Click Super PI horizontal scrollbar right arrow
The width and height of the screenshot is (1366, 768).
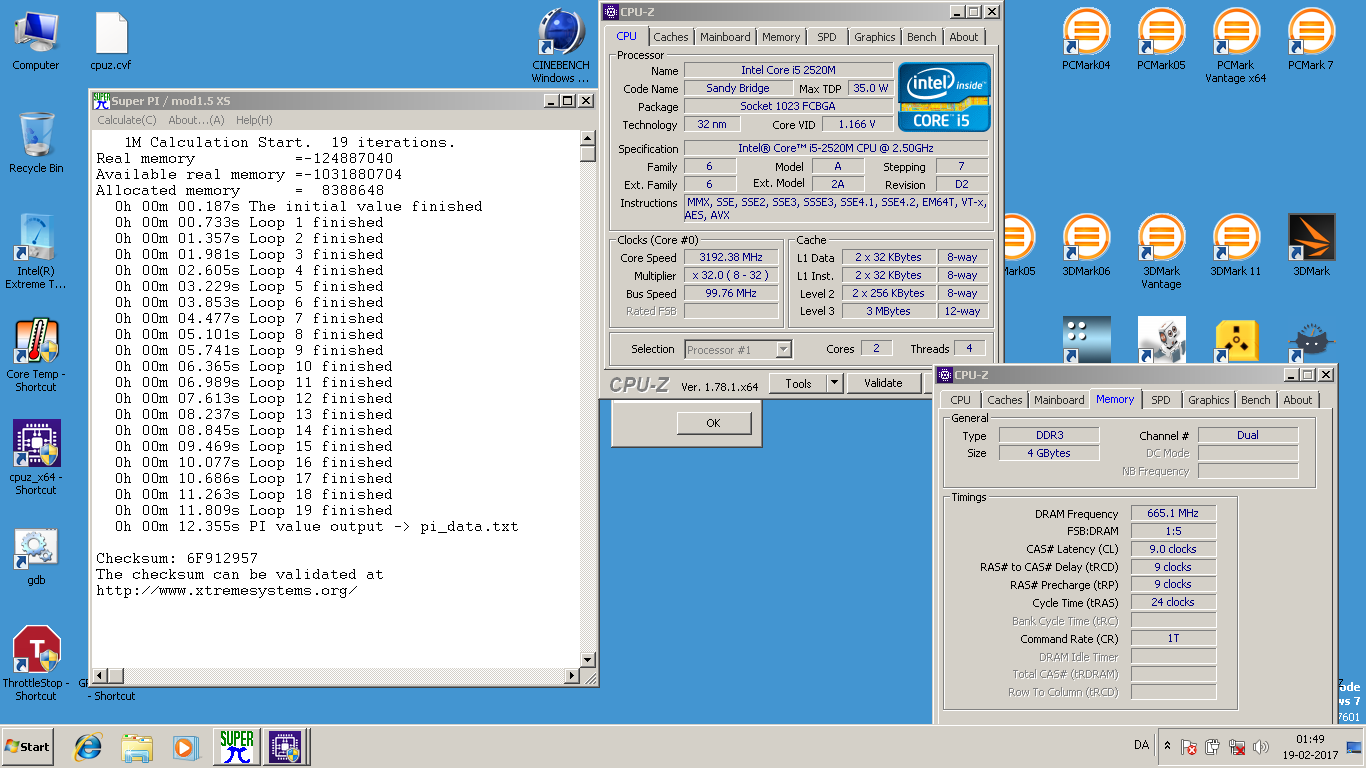573,676
